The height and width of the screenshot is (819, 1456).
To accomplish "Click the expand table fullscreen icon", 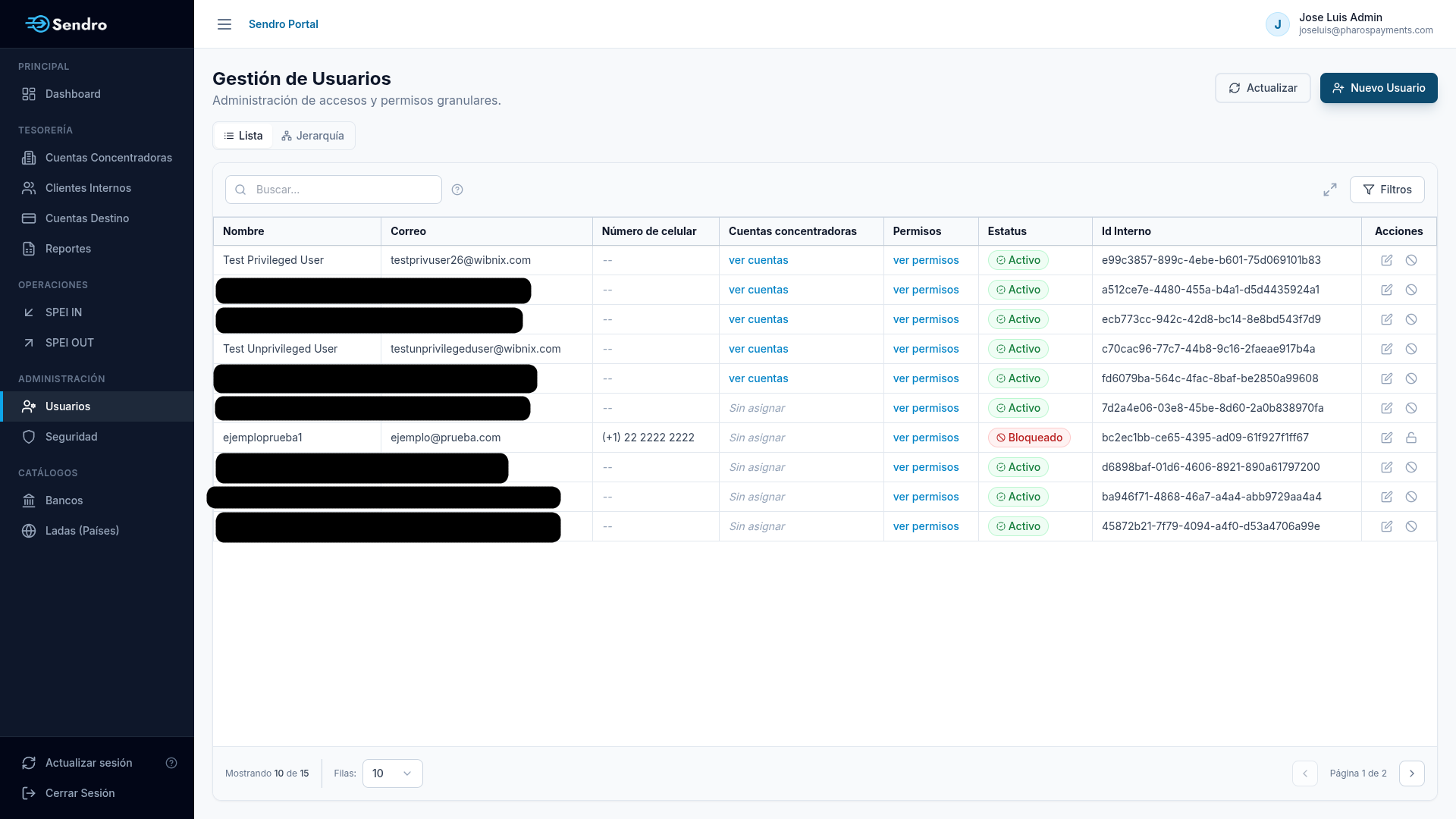I will click(1330, 190).
